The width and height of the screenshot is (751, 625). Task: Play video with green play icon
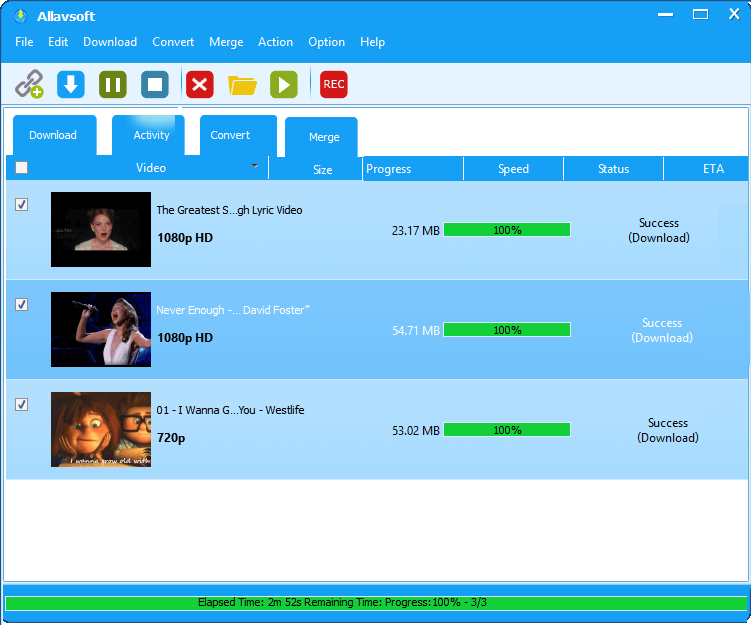[284, 84]
